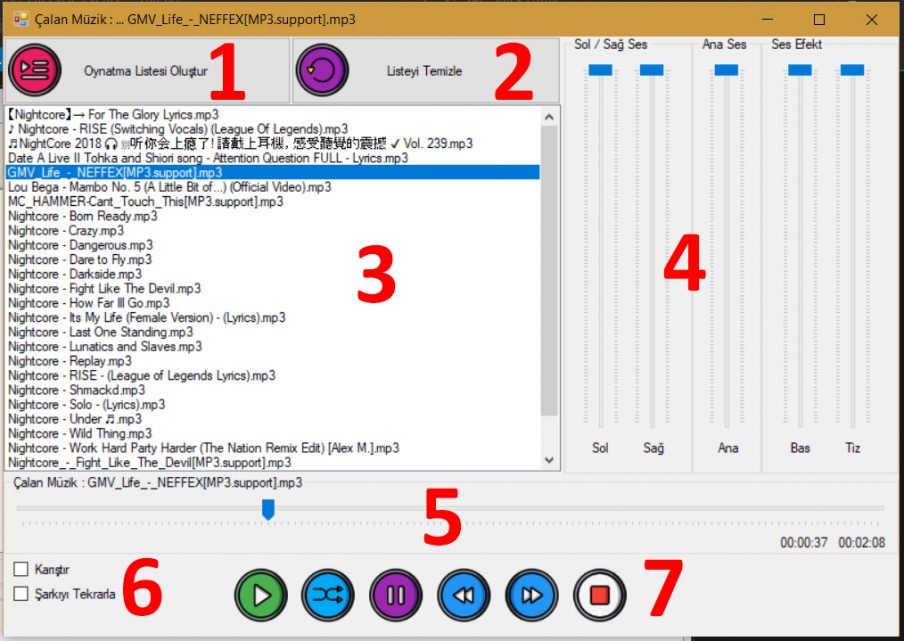Click the song progress seek slider
The image size is (904, 641).
point(268,509)
